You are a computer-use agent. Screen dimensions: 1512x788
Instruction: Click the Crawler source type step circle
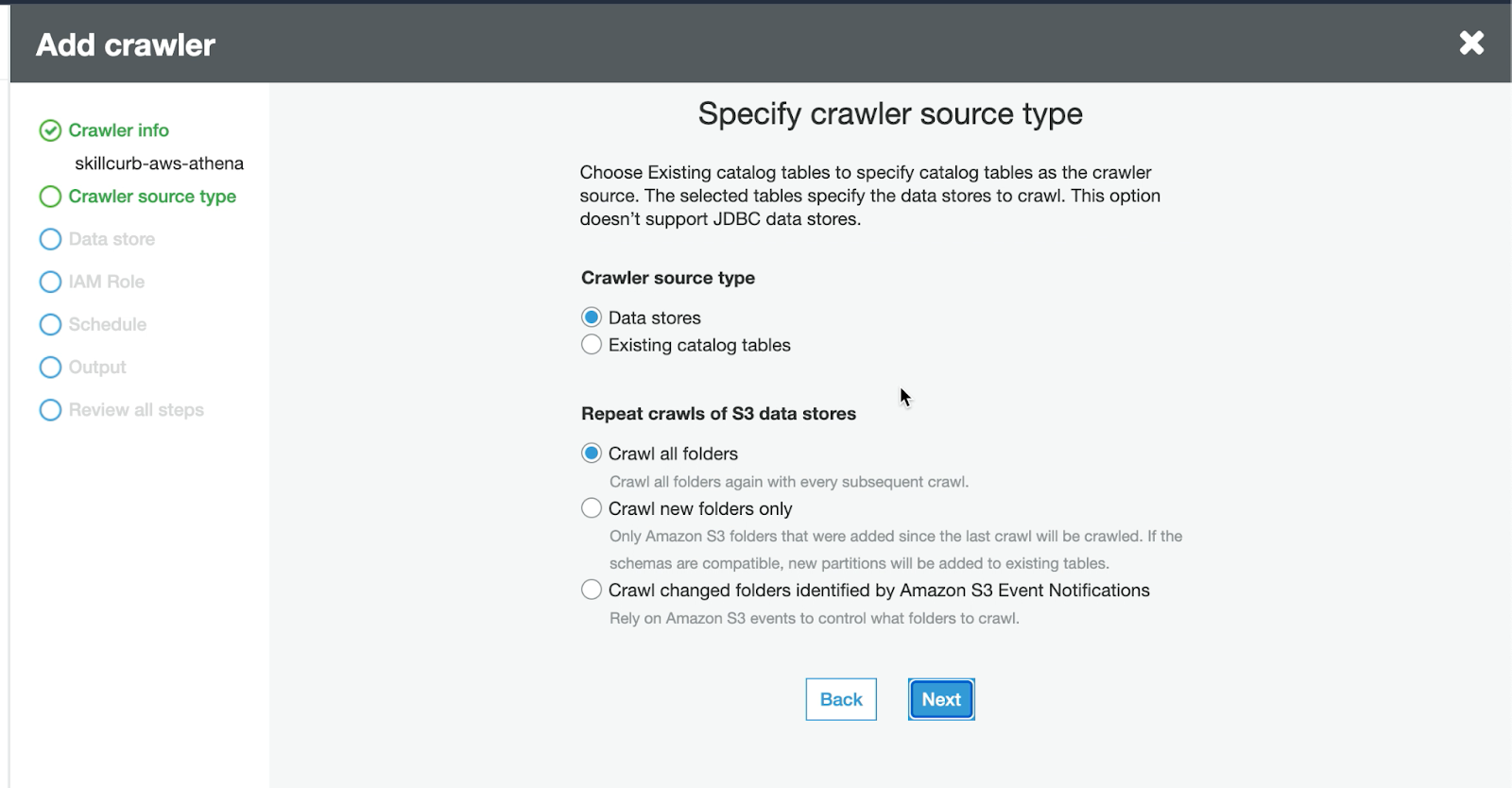[50, 197]
